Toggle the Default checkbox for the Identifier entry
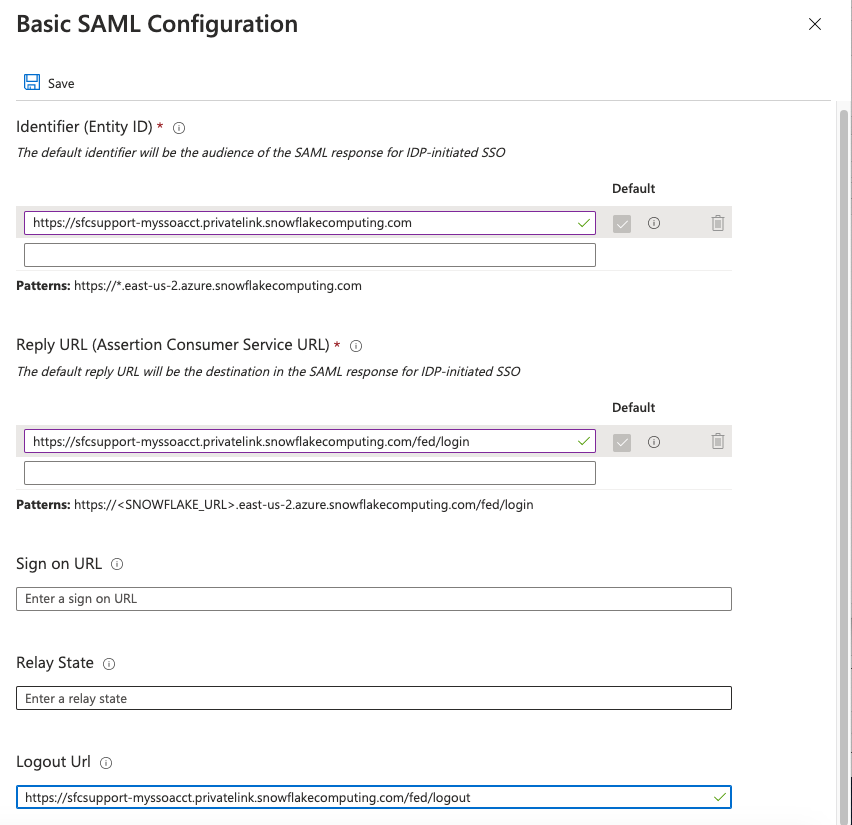Screen dimensions: 852x825 pyautogui.click(x=622, y=222)
